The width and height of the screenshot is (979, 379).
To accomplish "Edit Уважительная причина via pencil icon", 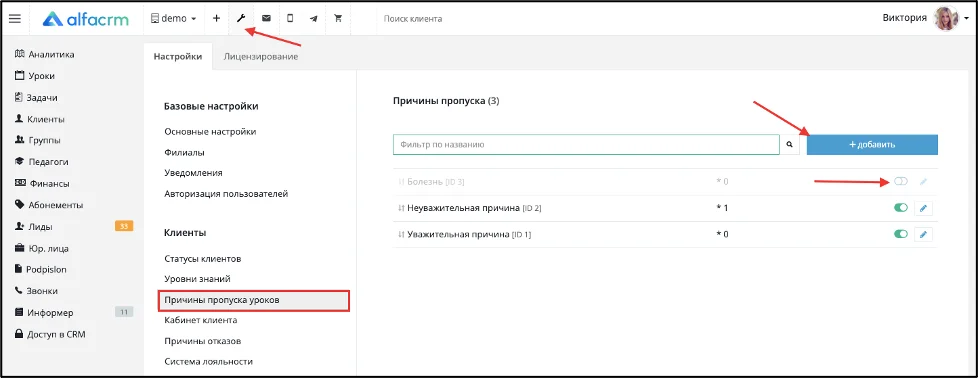I will [x=923, y=234].
